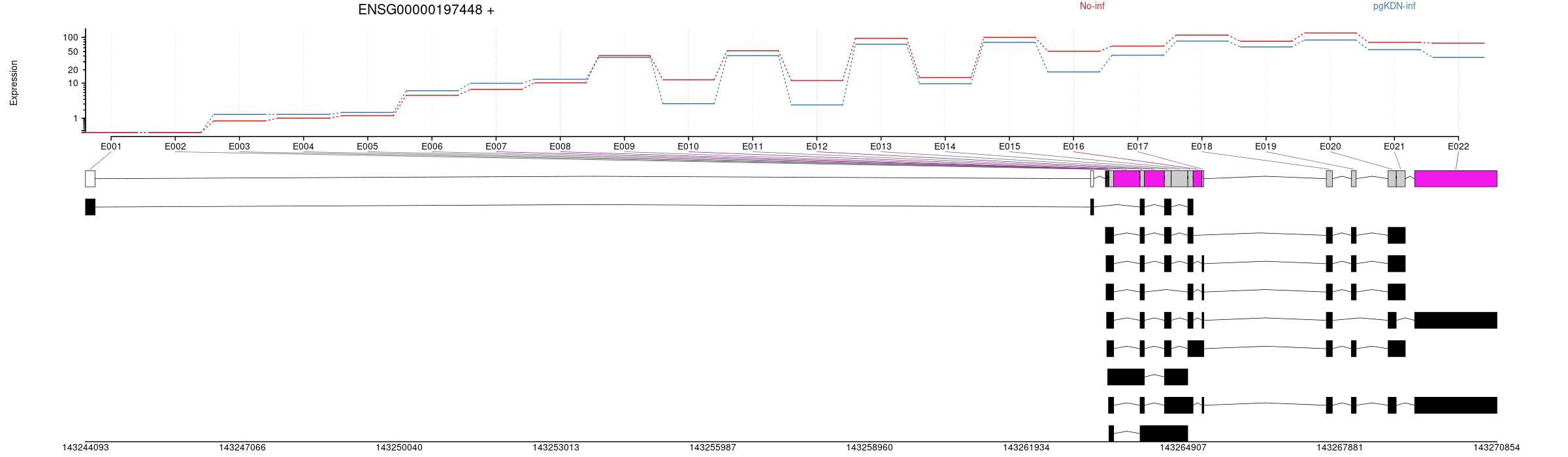Select exon label E008
Viewport: 1568px width, 457px height.
tap(560, 146)
